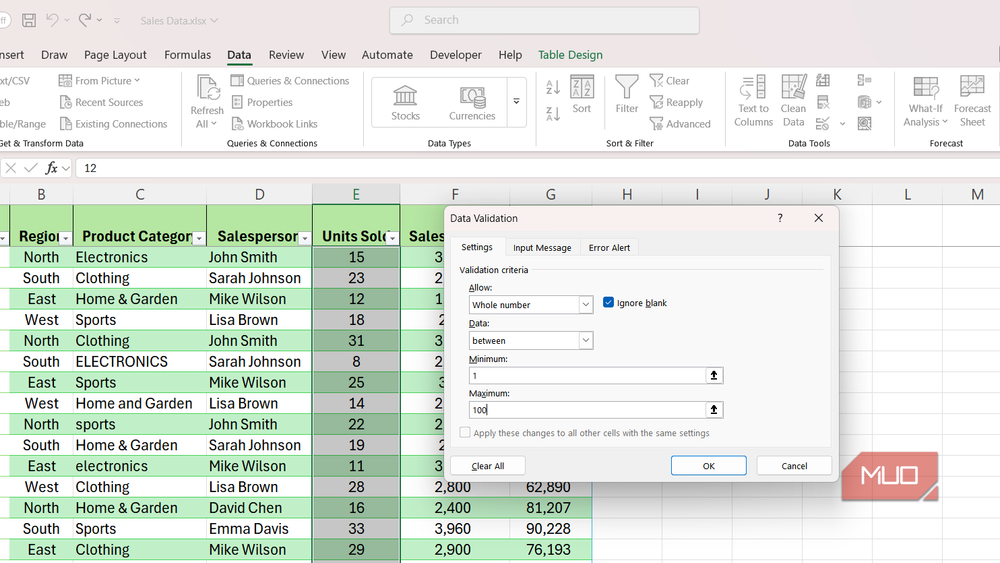
Task: Expand the Allow Whole number dropdown
Action: [x=585, y=305]
